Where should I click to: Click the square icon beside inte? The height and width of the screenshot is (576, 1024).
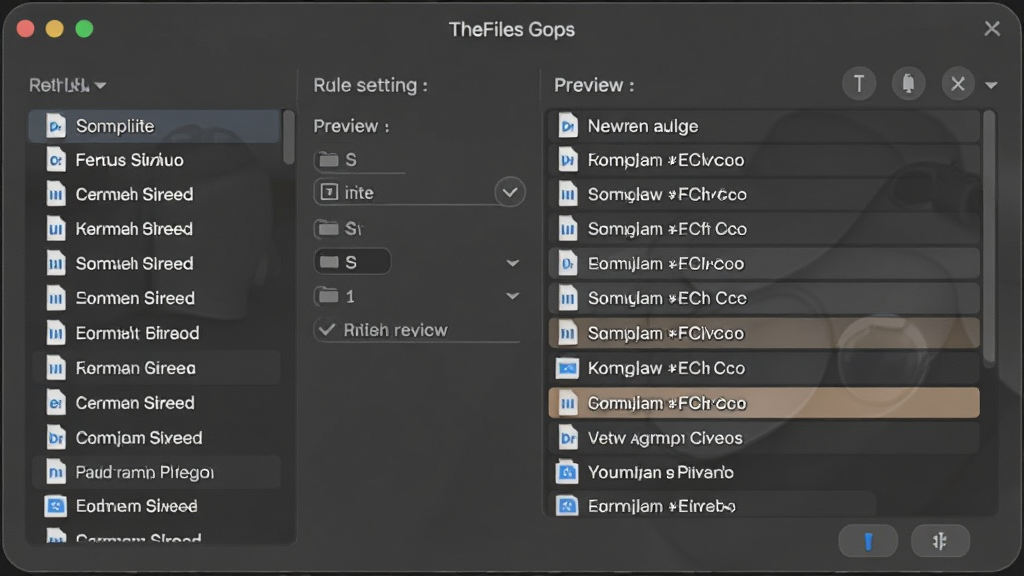tap(329, 192)
